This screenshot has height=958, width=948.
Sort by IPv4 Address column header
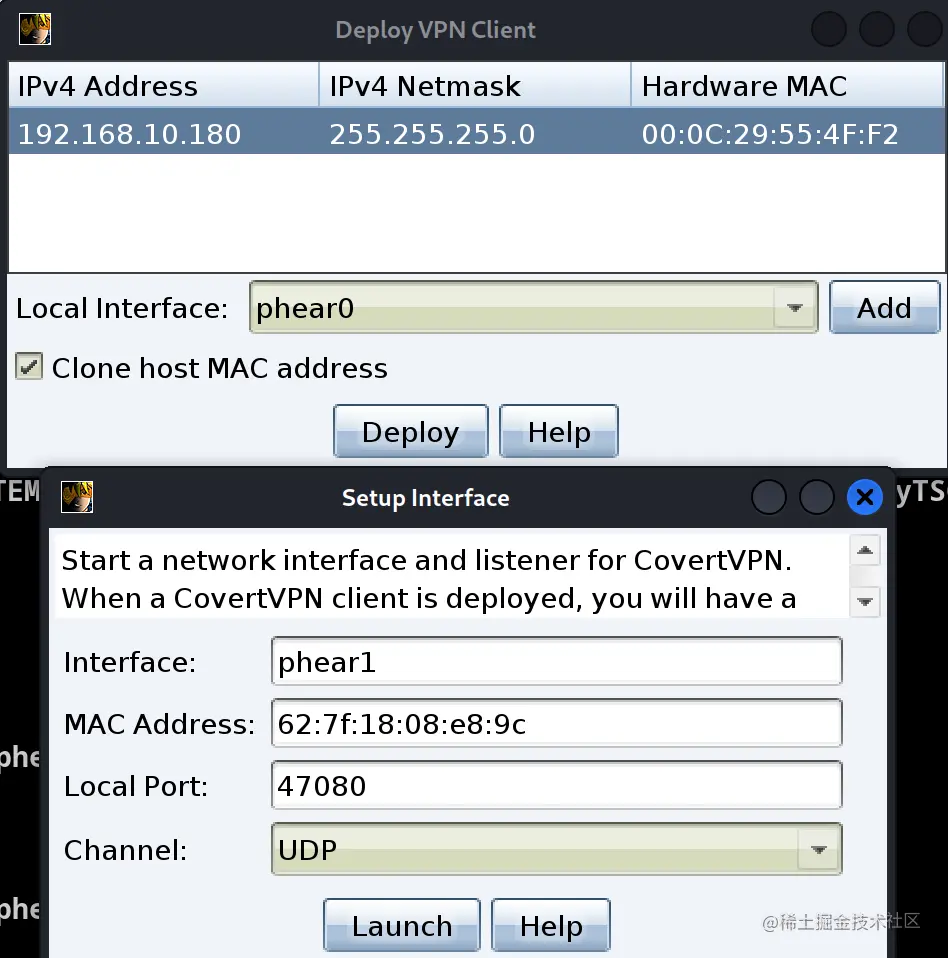(x=164, y=86)
